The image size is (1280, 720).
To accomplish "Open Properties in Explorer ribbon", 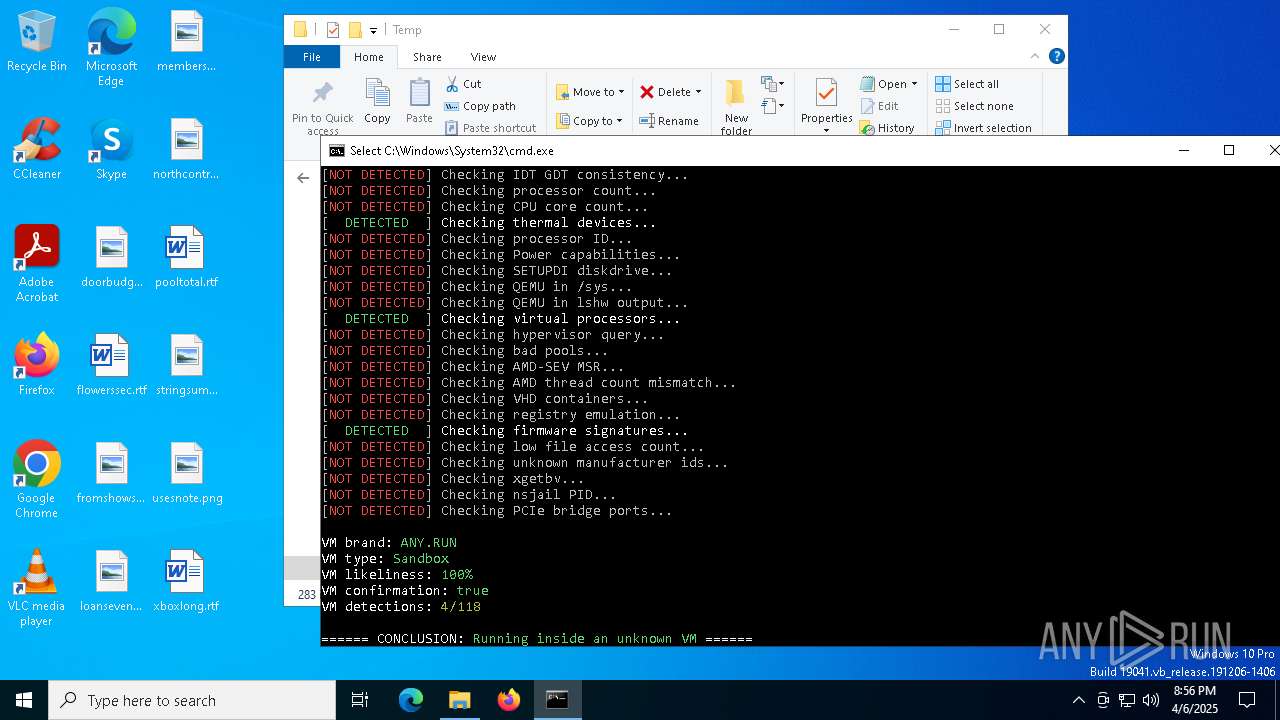I will (826, 107).
